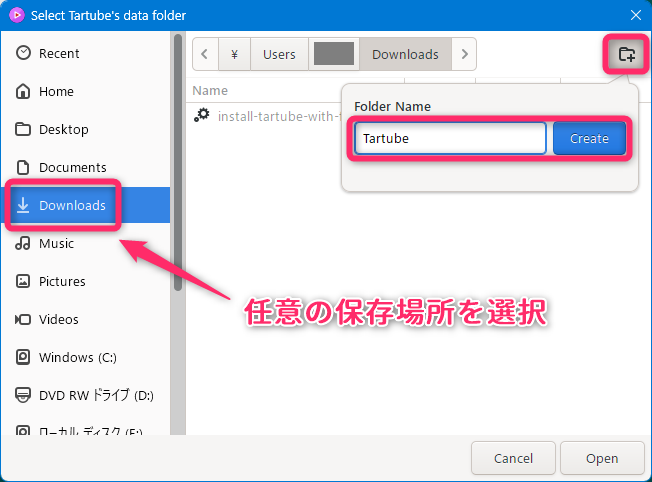Viewport: 652px width, 482px height.
Task: Click the Home house icon
Action: 23,91
